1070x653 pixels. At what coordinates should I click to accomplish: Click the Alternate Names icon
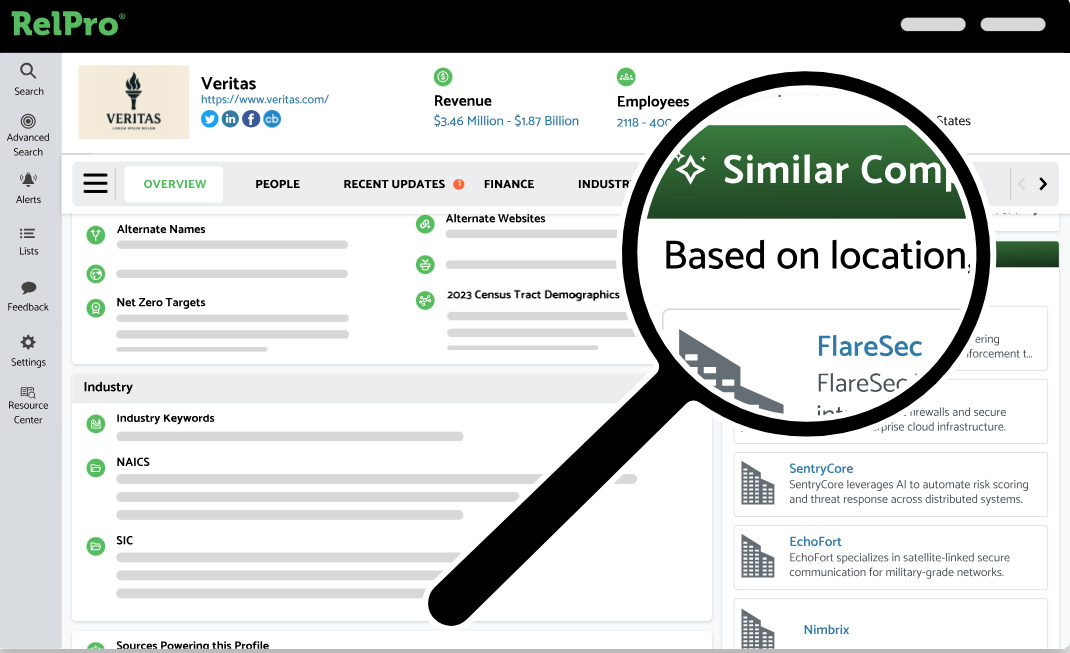point(96,235)
